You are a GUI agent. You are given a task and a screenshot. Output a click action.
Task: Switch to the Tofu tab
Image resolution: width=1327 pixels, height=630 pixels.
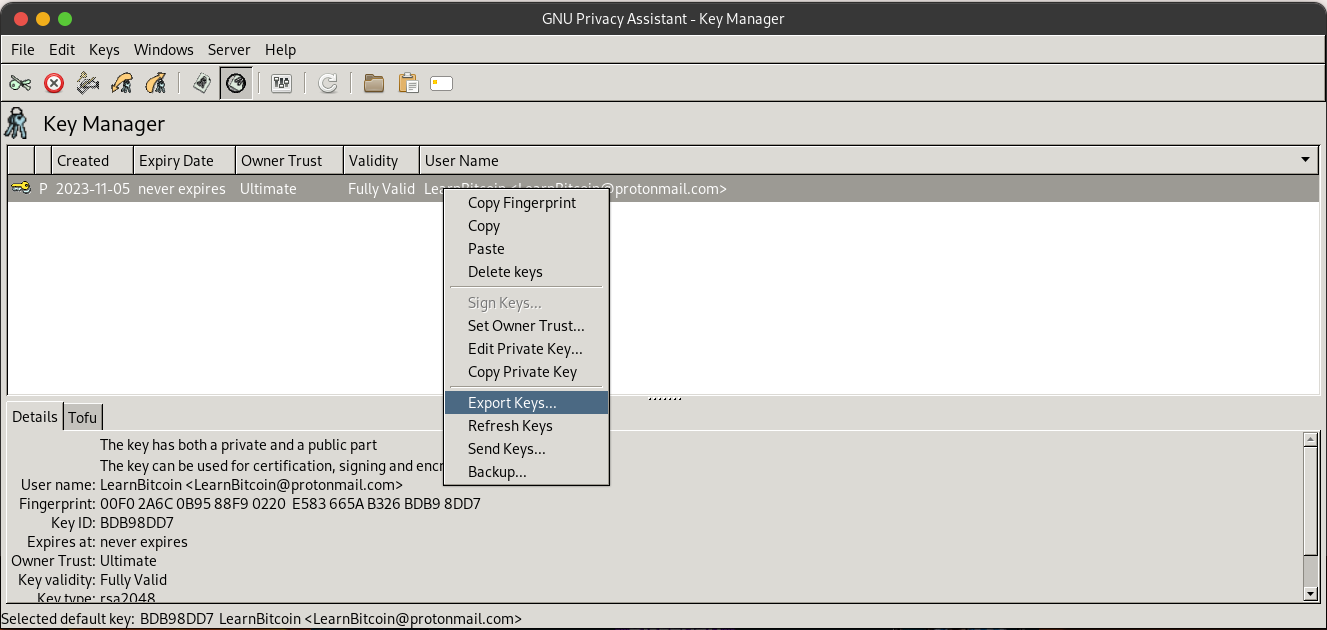(x=82, y=417)
